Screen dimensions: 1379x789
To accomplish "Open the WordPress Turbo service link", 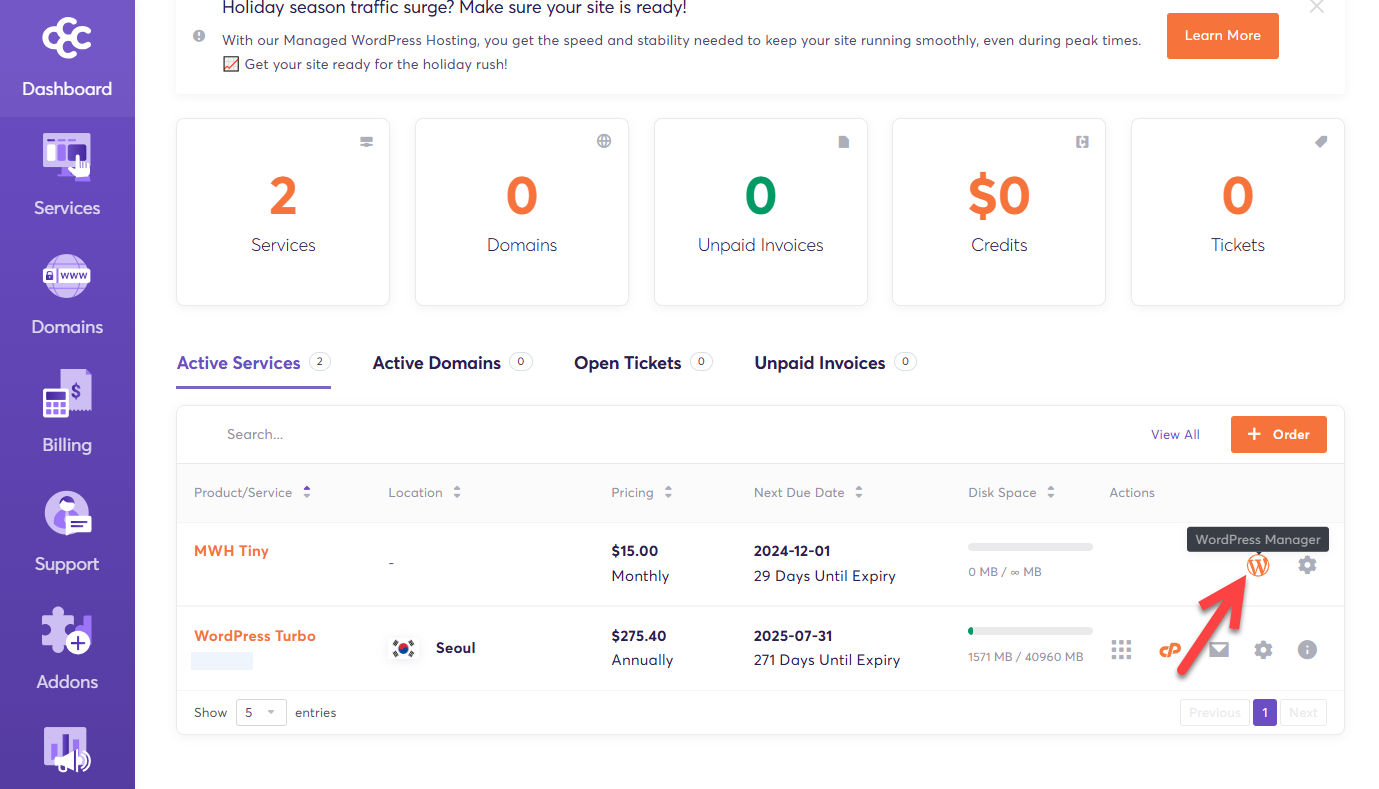I will point(255,636).
